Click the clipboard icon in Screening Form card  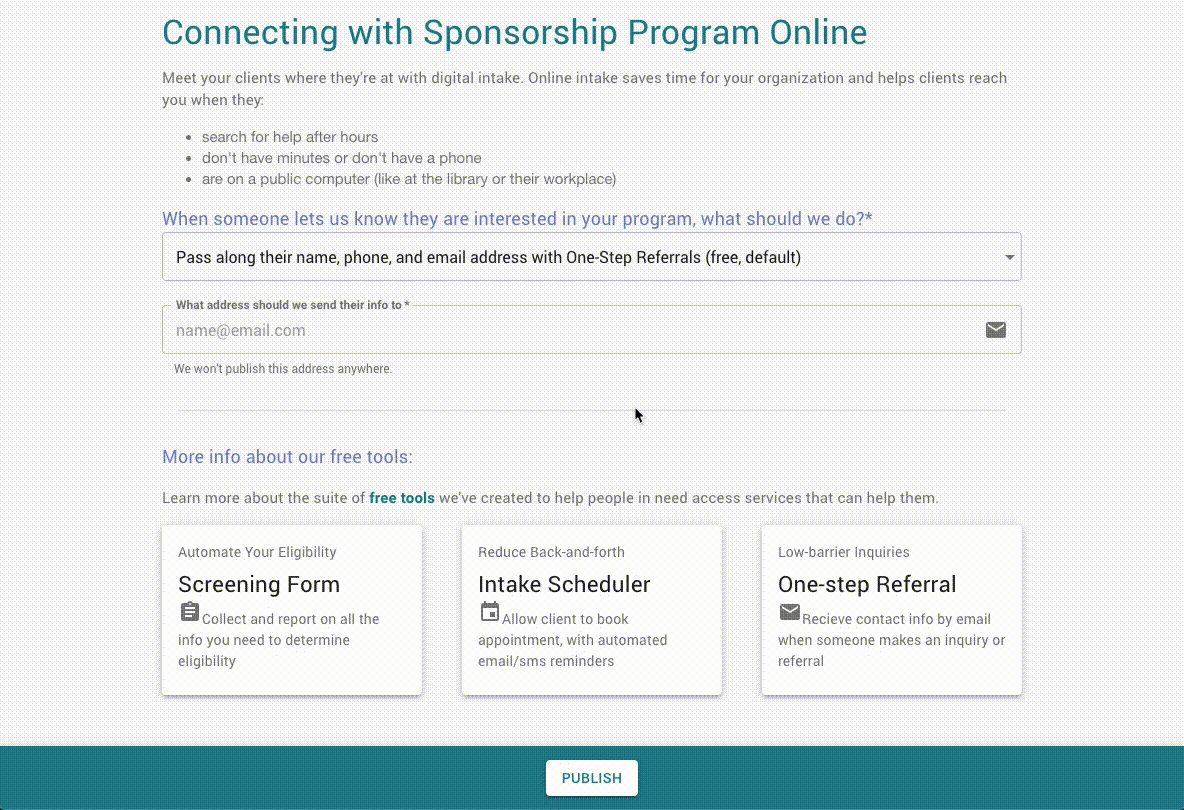click(190, 611)
